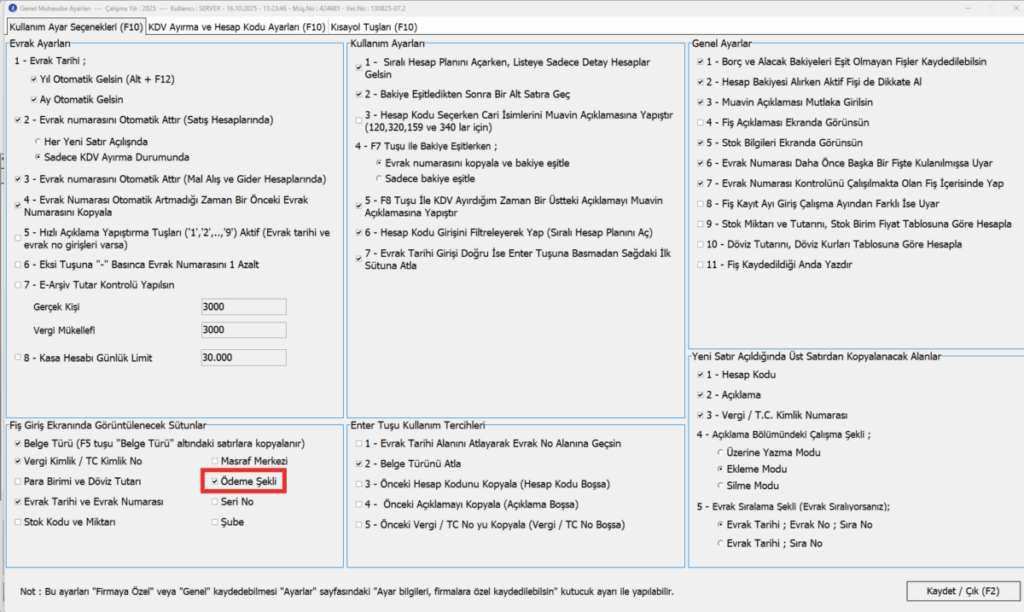Select Silme Modu radio option
The image size is (1024, 612).
[x=720, y=485]
